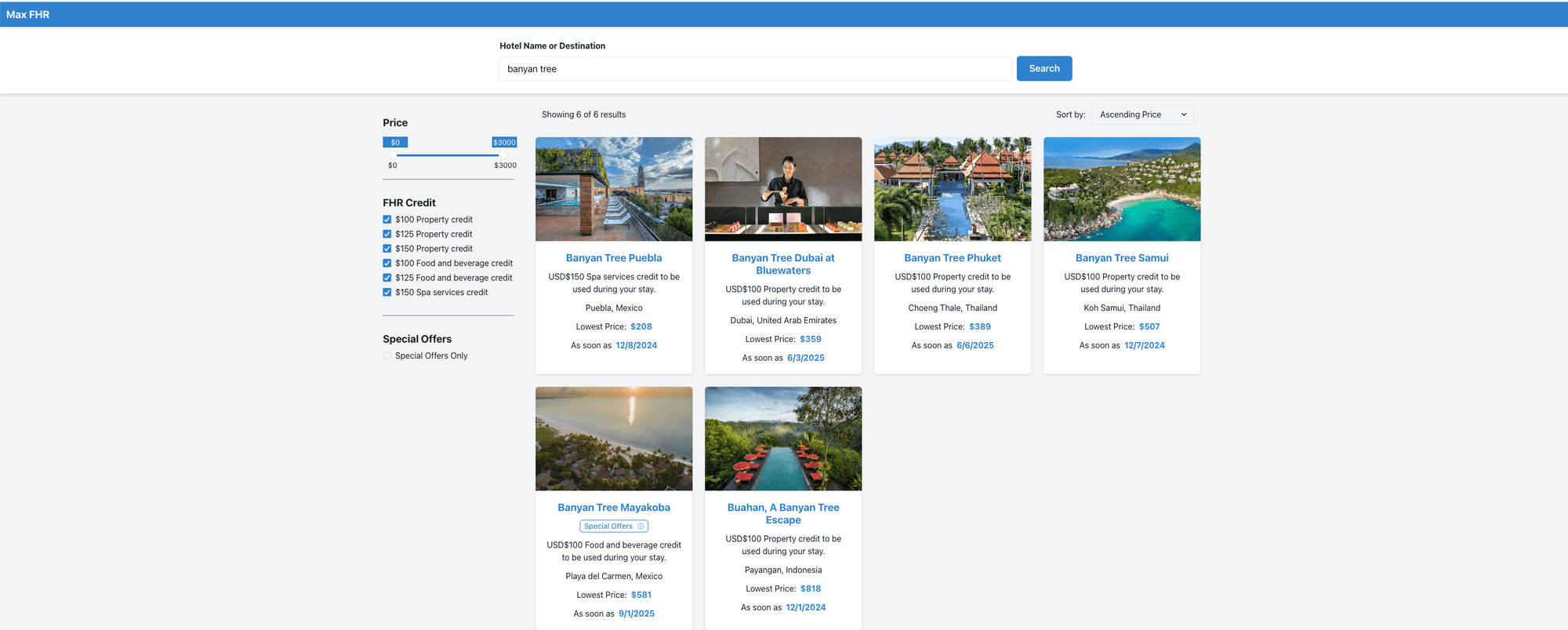
Task: Click Banyan Tree Dubai chef photo
Action: tap(783, 189)
